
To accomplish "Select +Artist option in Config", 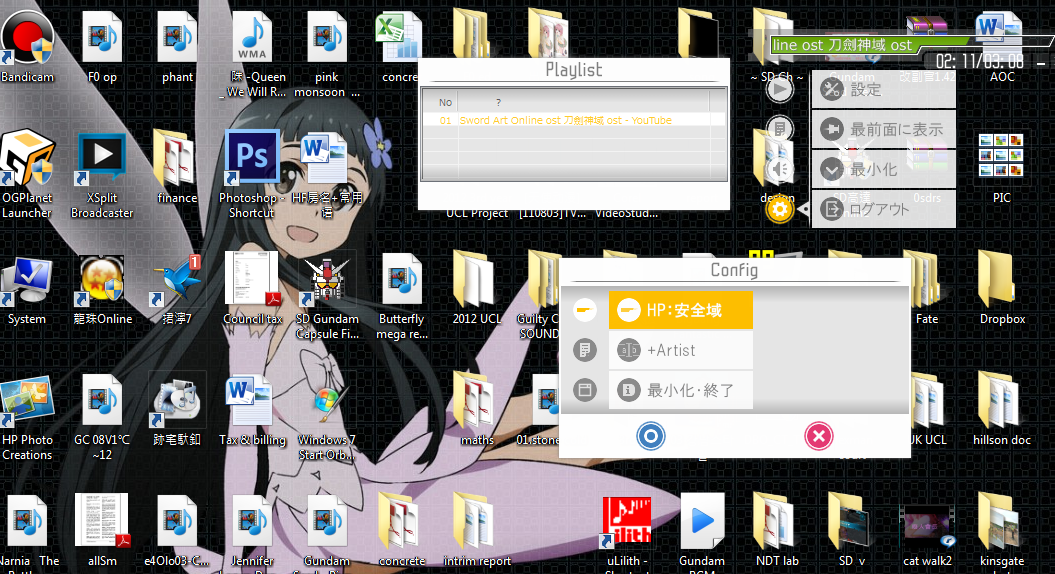I will click(680, 350).
